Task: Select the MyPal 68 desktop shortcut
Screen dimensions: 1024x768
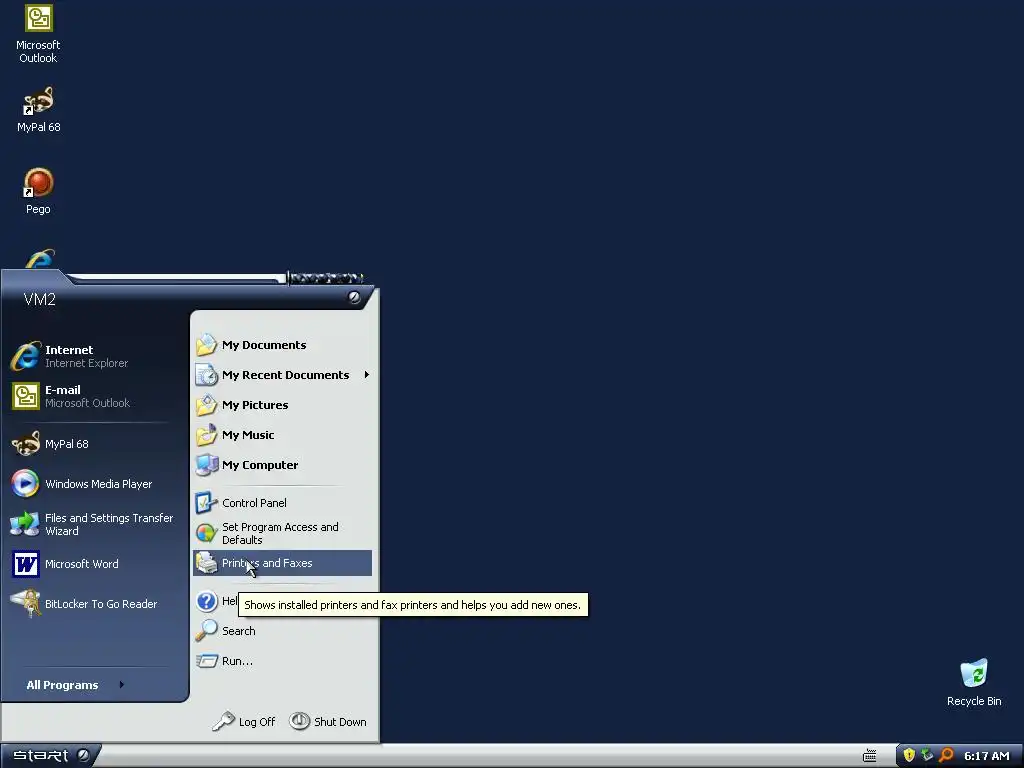Action: click(x=39, y=109)
